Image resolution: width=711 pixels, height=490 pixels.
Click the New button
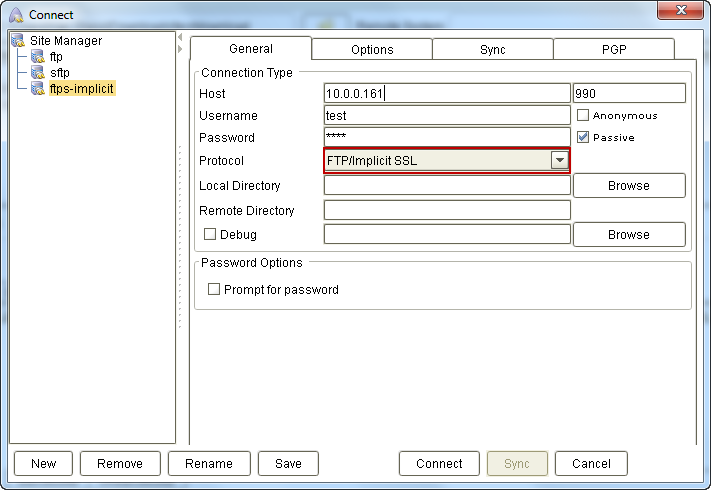click(44, 463)
